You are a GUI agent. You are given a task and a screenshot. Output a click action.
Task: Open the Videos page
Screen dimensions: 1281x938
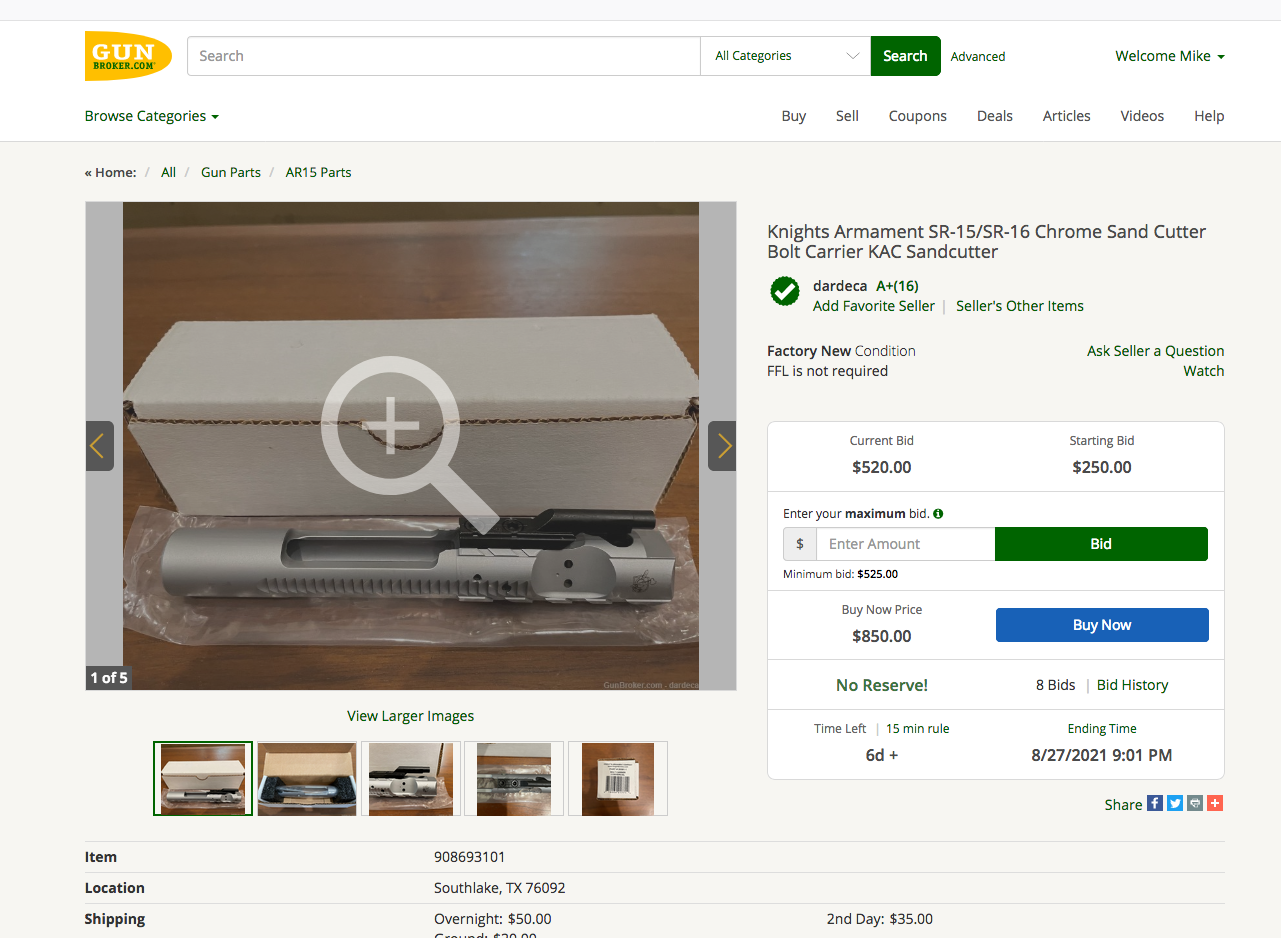1142,116
